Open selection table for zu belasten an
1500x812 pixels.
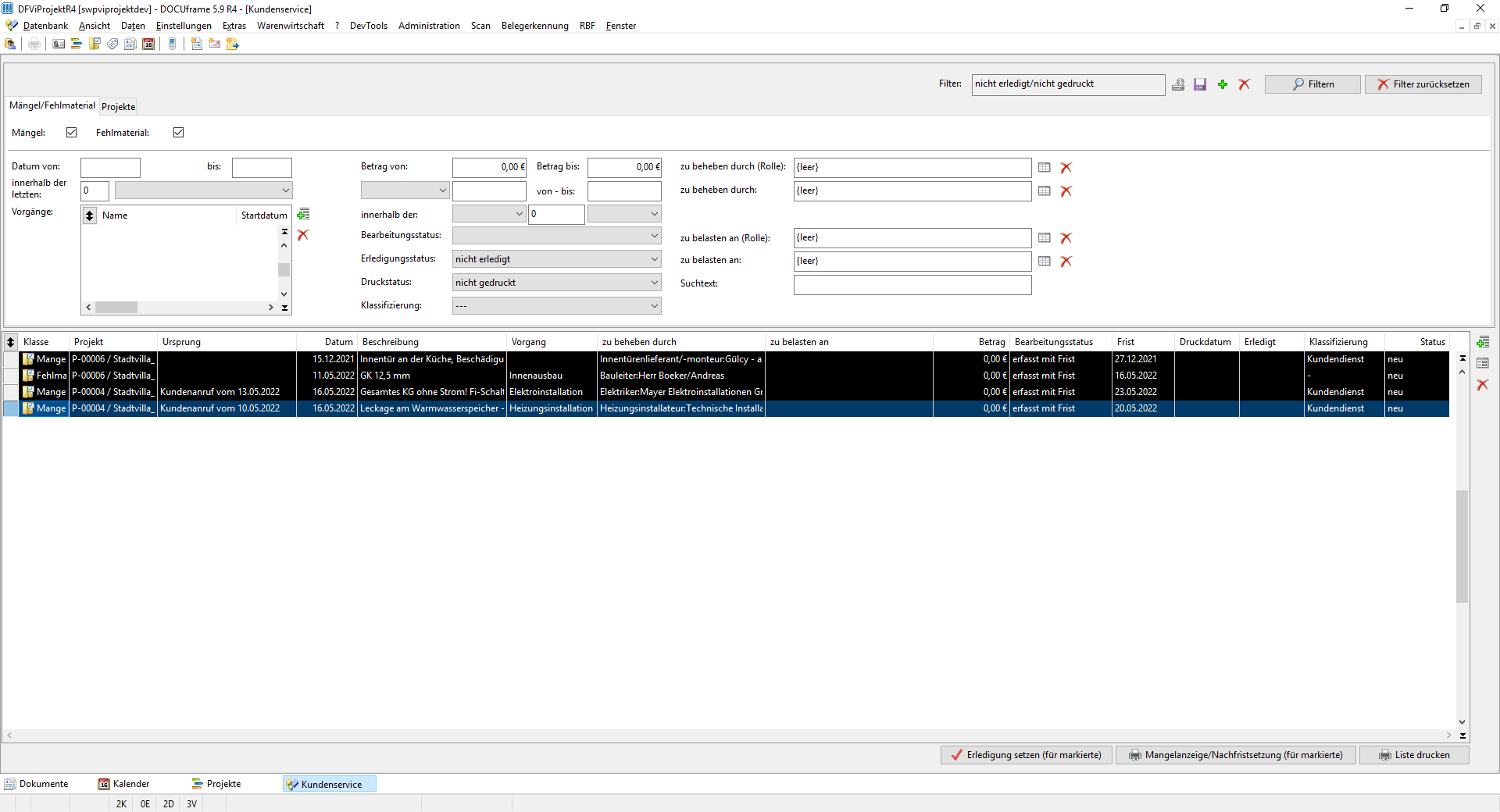(1045, 261)
